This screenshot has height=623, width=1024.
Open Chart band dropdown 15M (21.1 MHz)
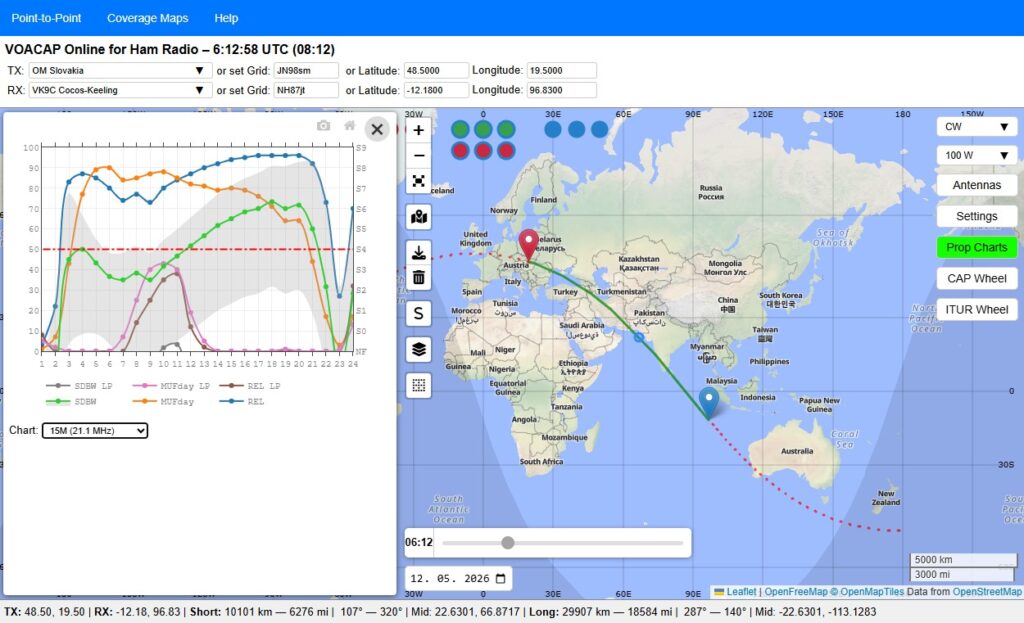(95, 430)
